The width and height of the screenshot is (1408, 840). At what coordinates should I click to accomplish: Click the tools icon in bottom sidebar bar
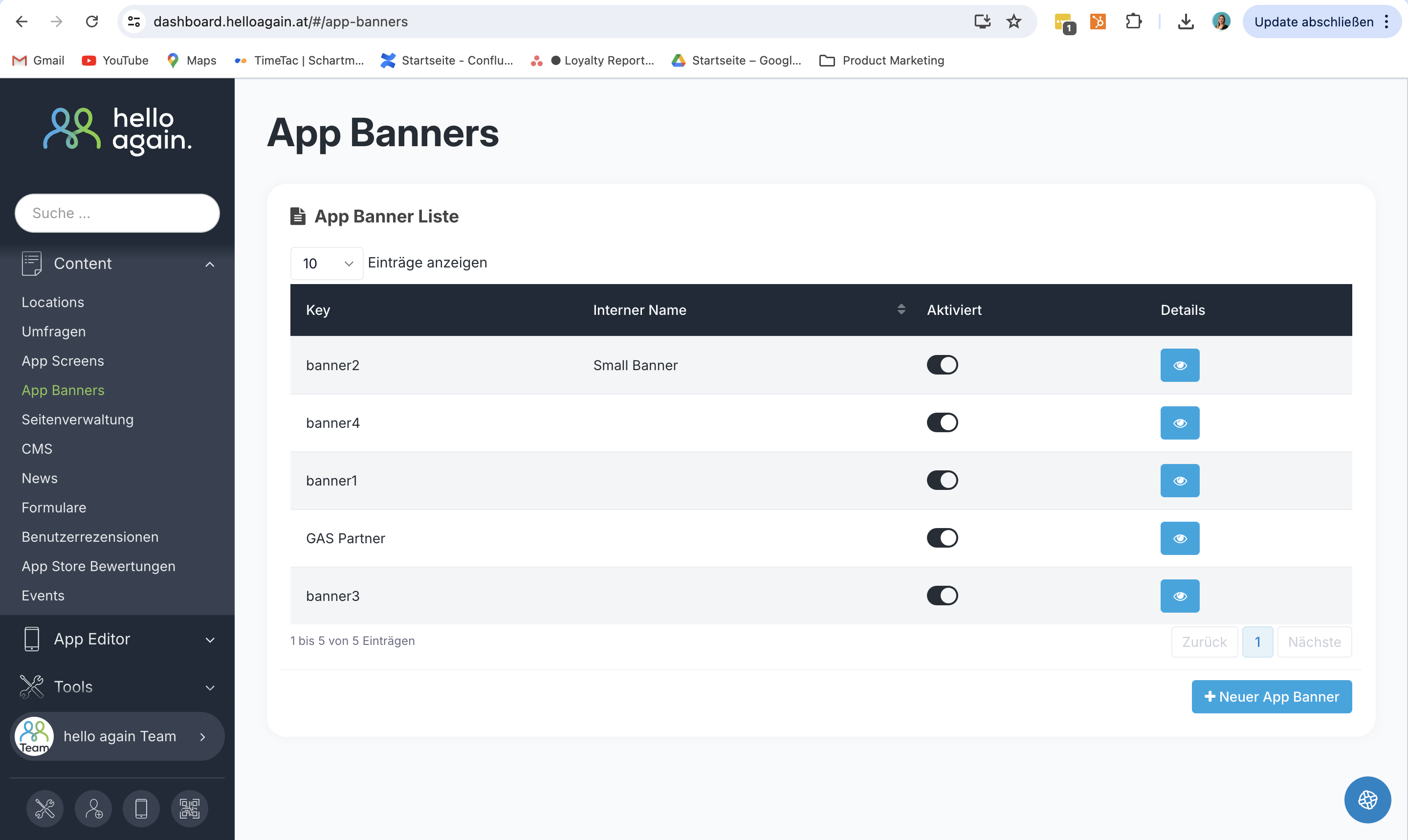pos(44,808)
